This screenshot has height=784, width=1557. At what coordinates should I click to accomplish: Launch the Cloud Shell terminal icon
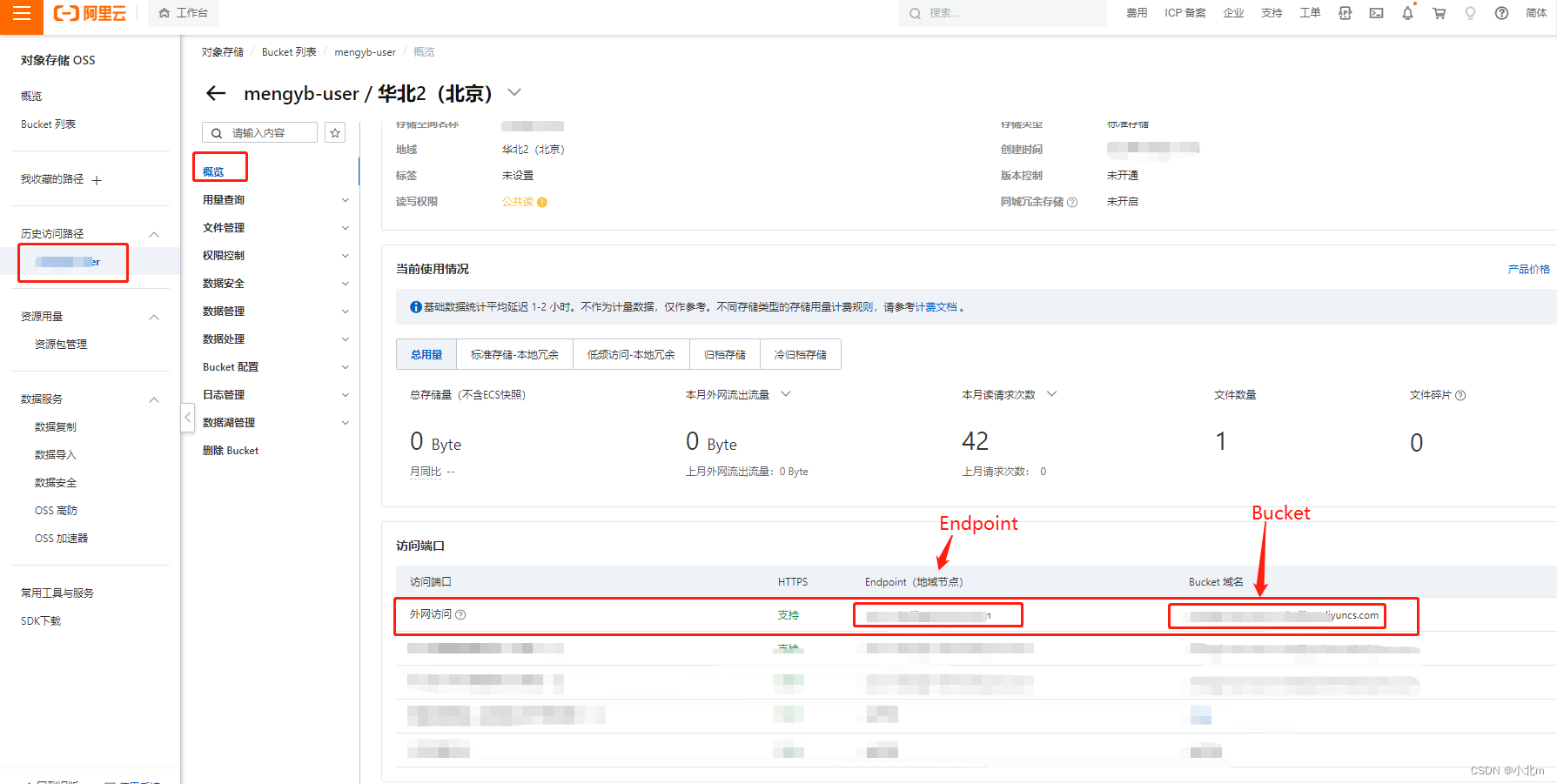coord(1376,13)
